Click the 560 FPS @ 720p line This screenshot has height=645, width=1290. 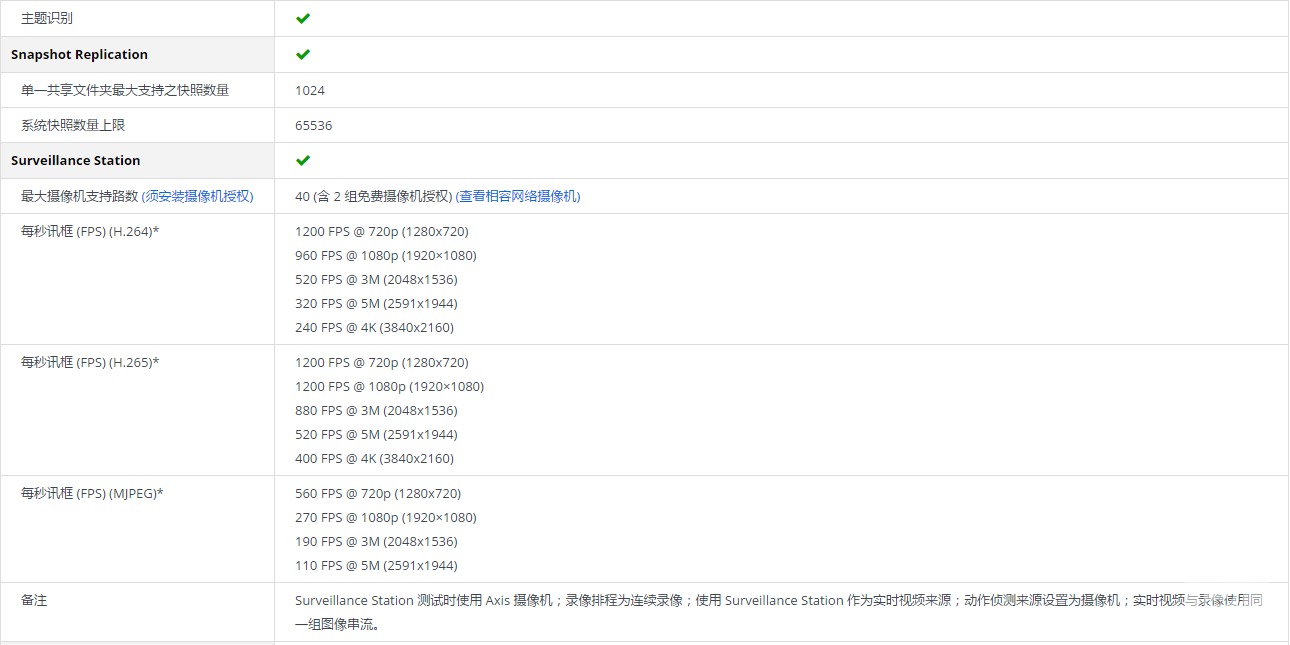pos(378,493)
